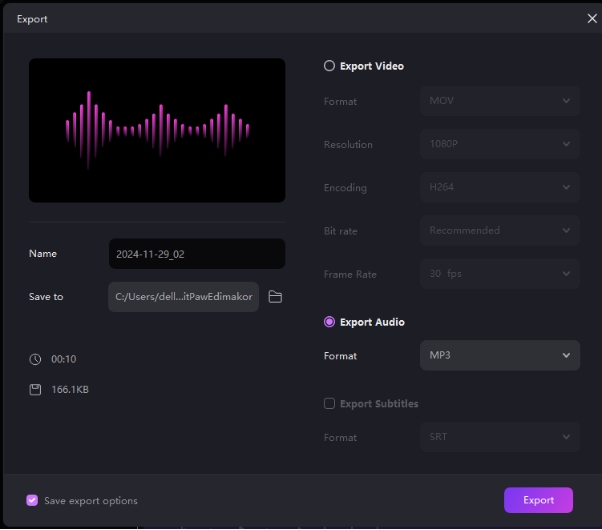Screen dimensions: 602x530
Task: Click the Save to path field
Action: tap(184, 297)
